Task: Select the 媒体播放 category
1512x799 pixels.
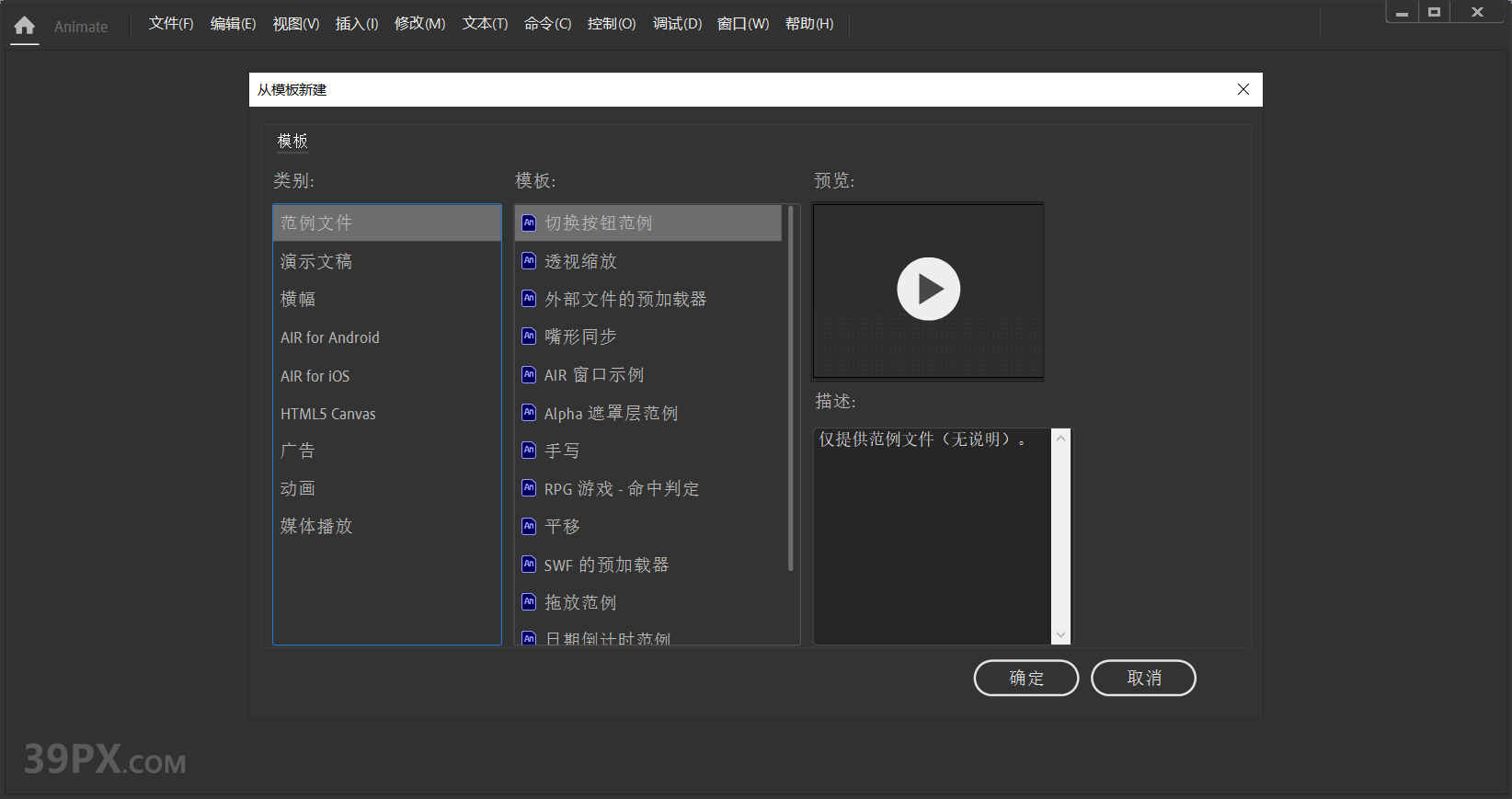Action: pos(387,526)
